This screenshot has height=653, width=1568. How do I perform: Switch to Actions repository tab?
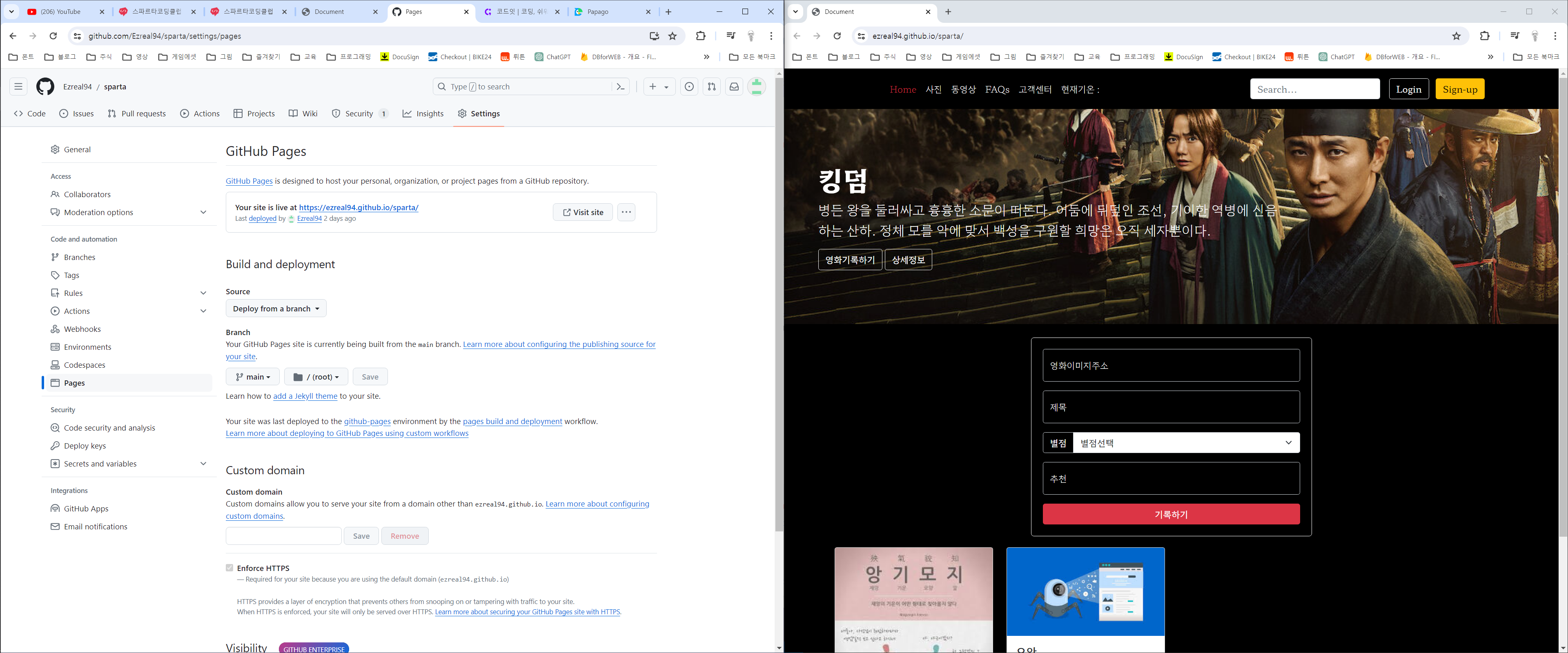point(200,114)
